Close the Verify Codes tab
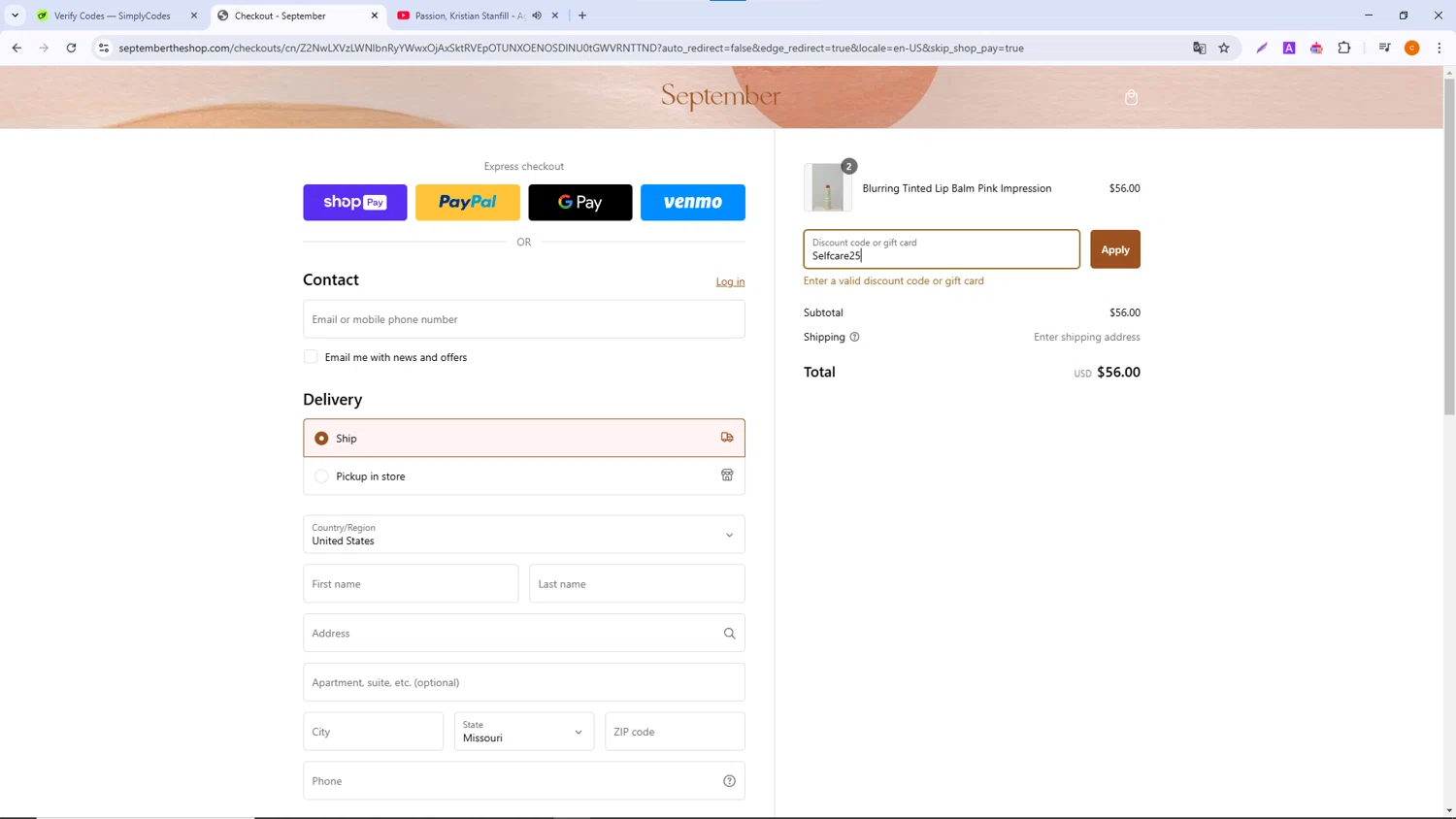This screenshot has height=819, width=1456. pyautogui.click(x=194, y=16)
